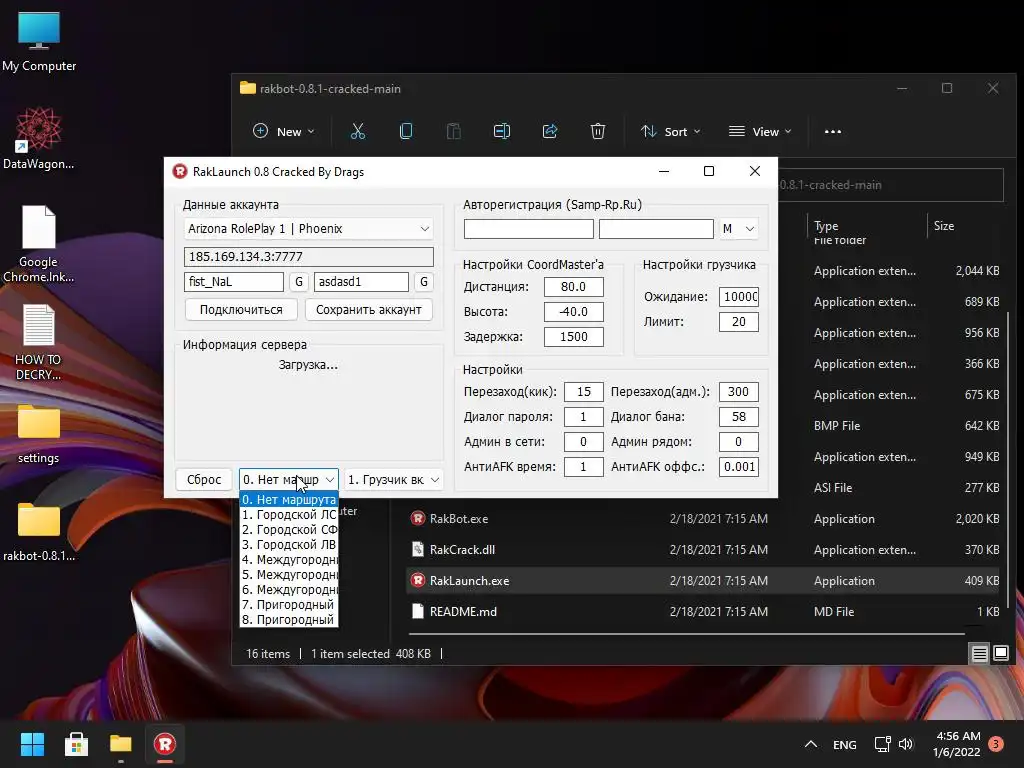This screenshot has height=768, width=1024.
Task: Open My Computer desktop icon
Action: pyautogui.click(x=39, y=42)
